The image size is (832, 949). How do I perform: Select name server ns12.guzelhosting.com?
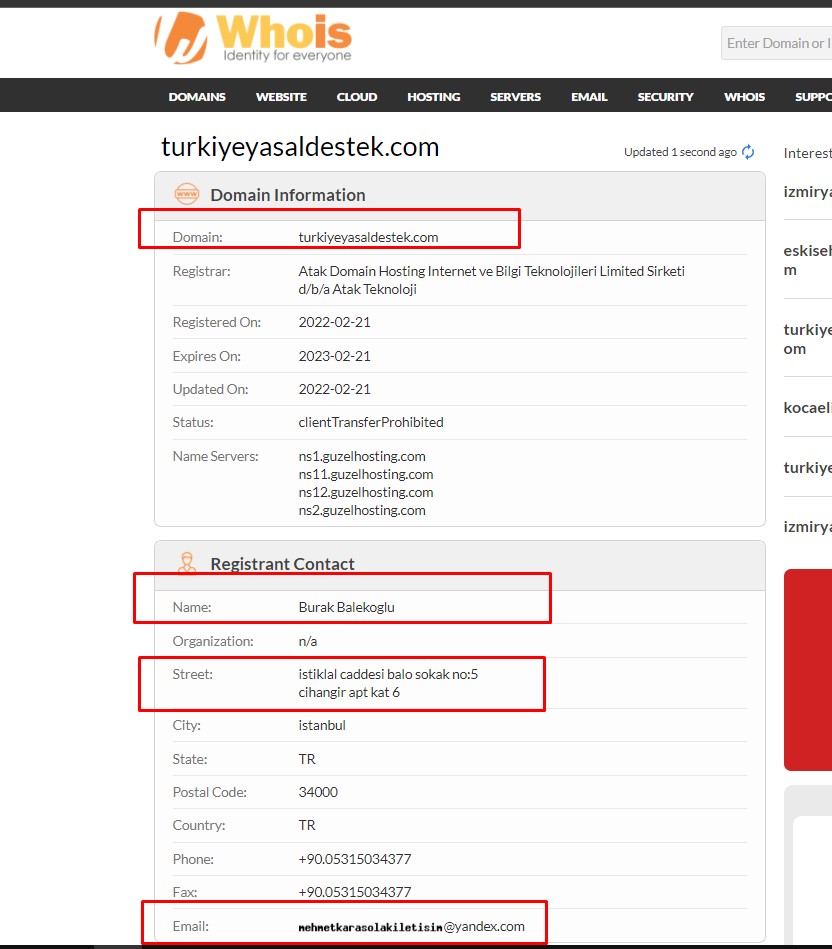(366, 493)
